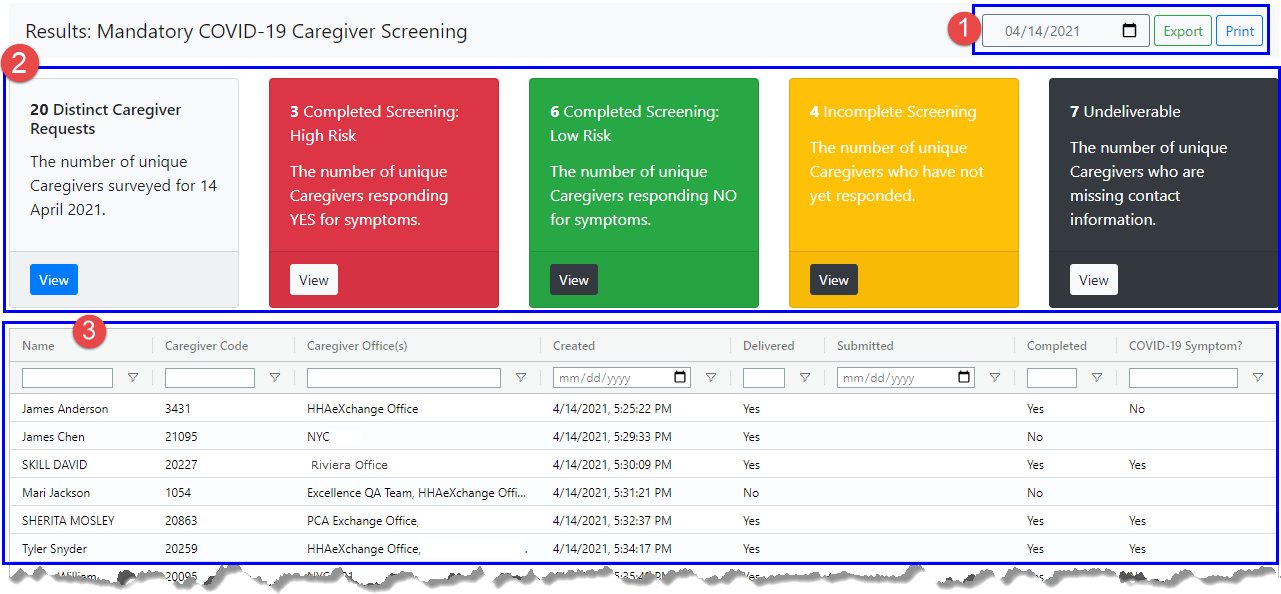
Task: Export the screening results
Action: [x=1182, y=31]
